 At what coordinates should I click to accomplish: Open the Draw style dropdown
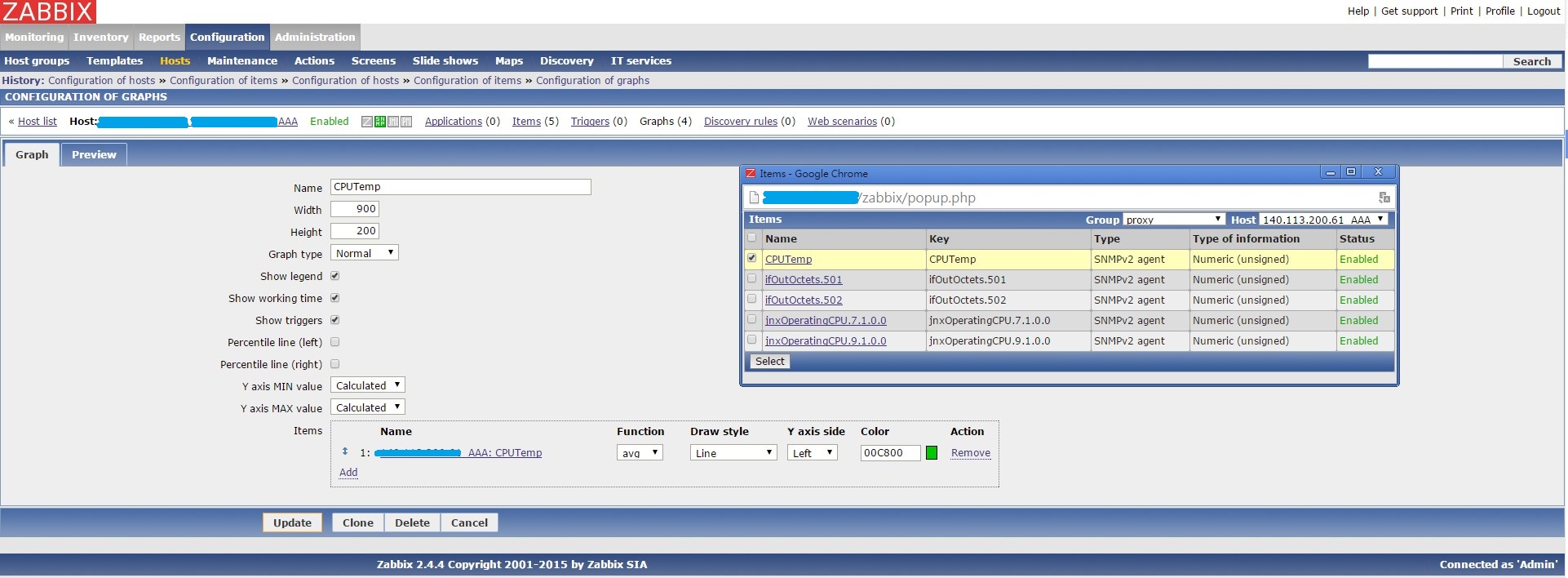pyautogui.click(x=733, y=453)
